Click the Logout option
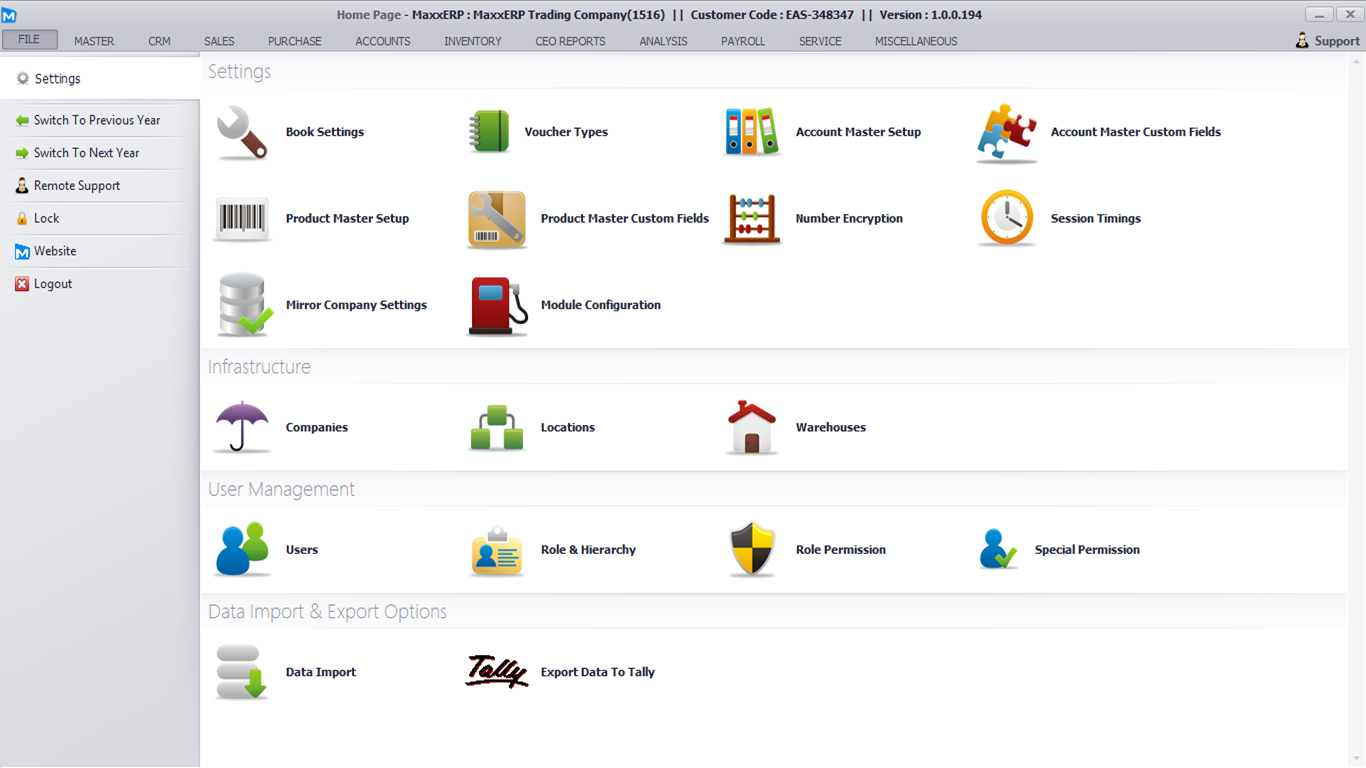Screen dimensions: 1366x768 tap(52, 284)
